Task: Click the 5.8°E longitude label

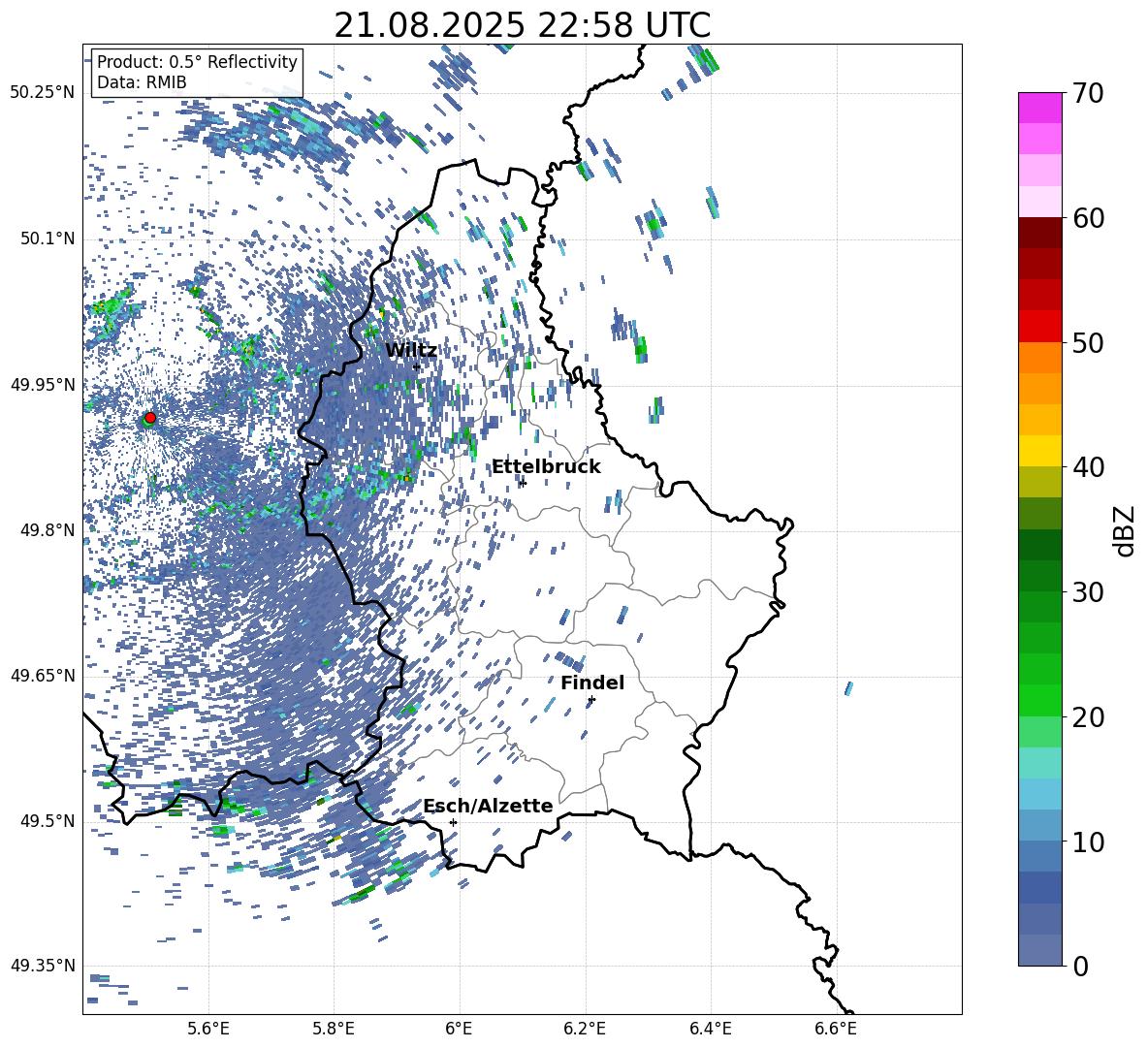Action: (x=334, y=1029)
